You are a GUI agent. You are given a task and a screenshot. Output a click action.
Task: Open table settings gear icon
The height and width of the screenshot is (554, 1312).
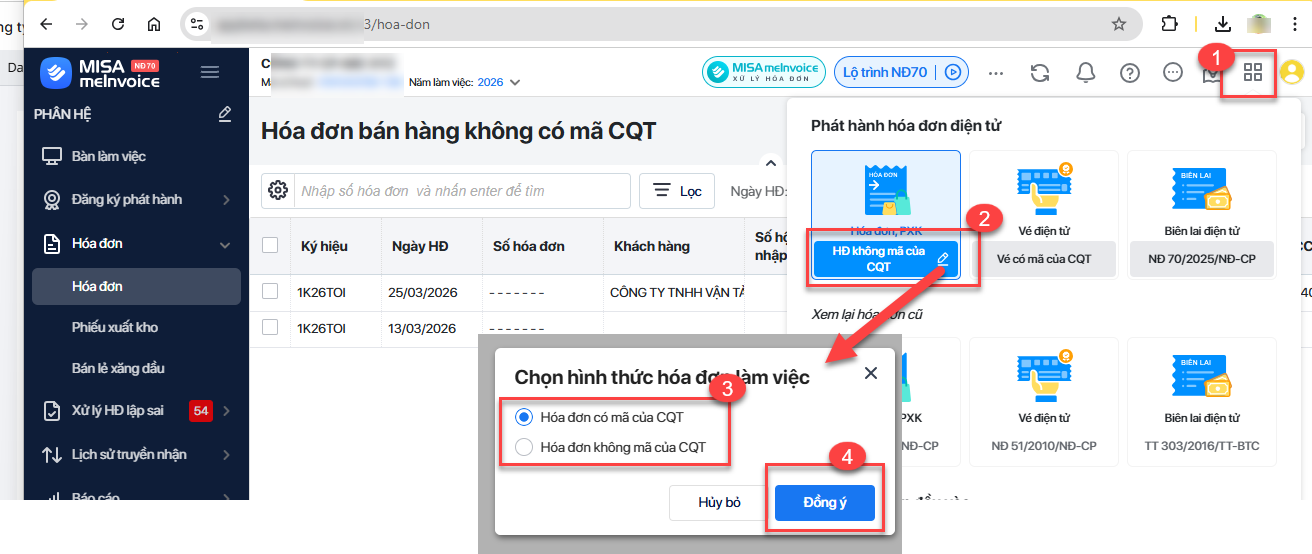point(278,191)
